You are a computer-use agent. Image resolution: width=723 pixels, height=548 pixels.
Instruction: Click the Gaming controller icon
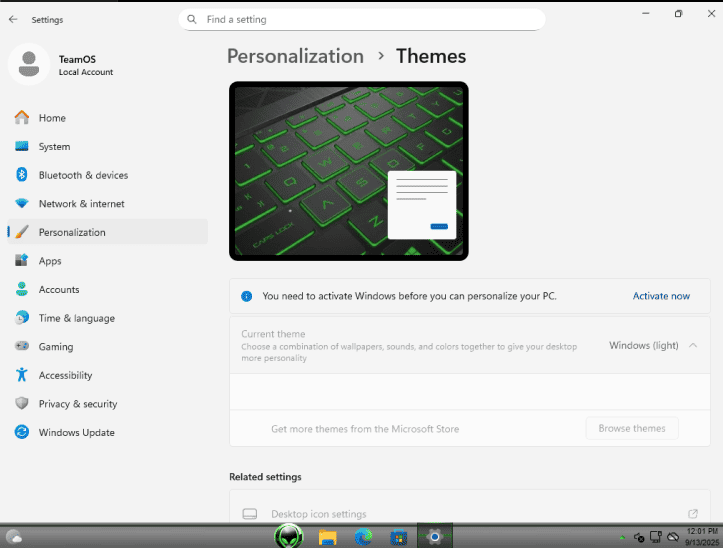22,346
